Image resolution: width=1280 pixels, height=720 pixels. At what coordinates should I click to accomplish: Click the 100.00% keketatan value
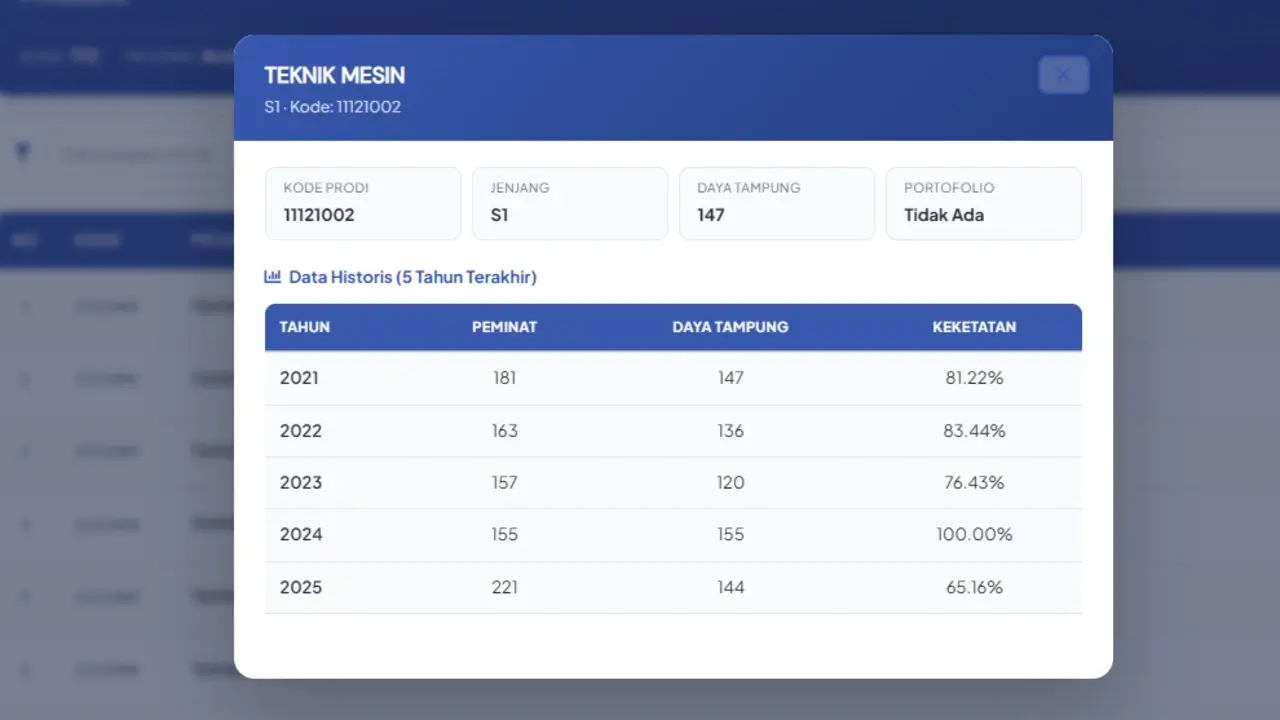click(x=974, y=535)
